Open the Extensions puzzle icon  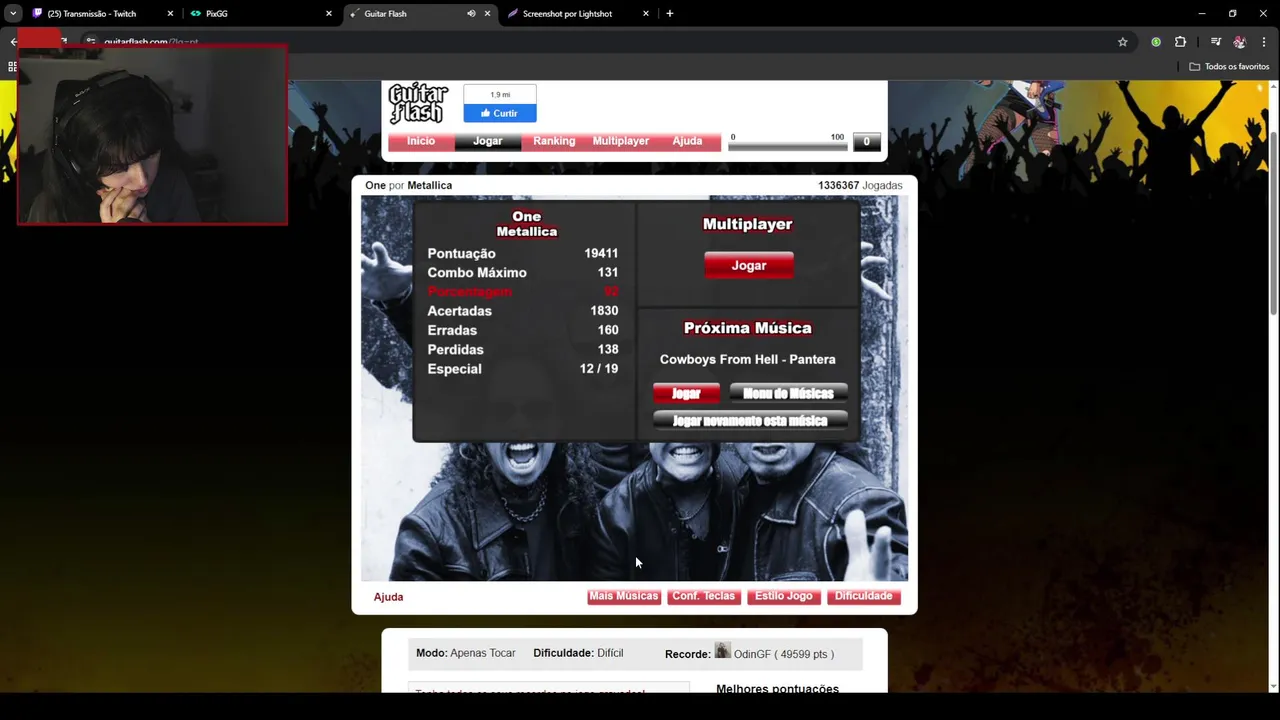coord(1180,42)
